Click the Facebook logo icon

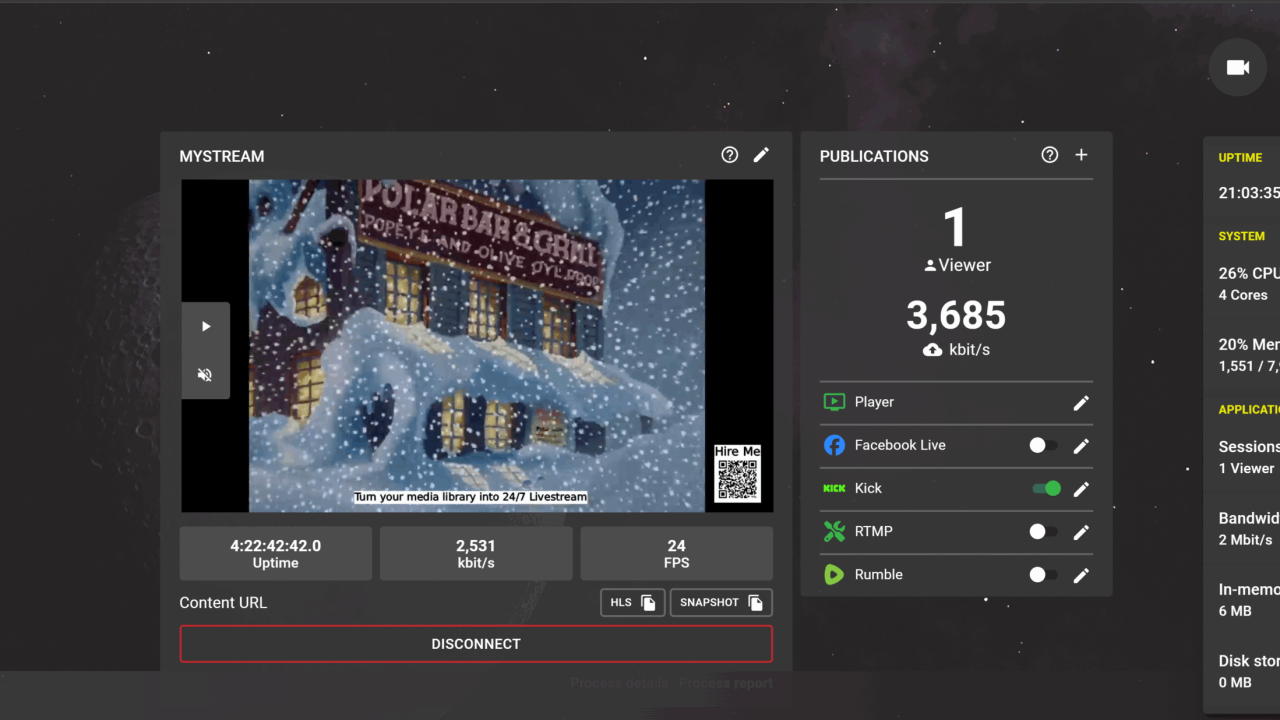[834, 445]
